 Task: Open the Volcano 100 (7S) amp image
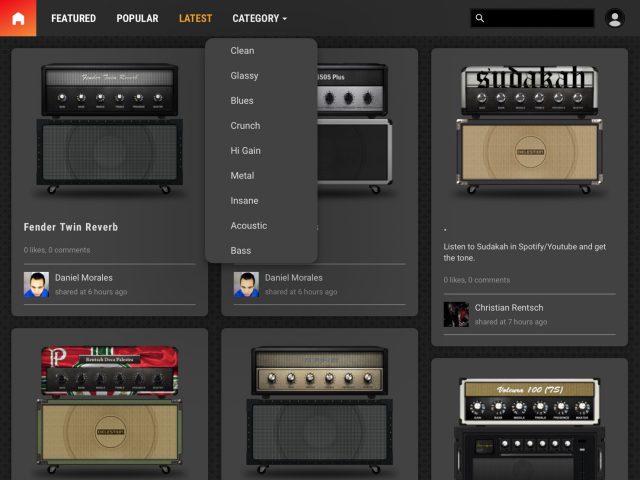coord(529,429)
